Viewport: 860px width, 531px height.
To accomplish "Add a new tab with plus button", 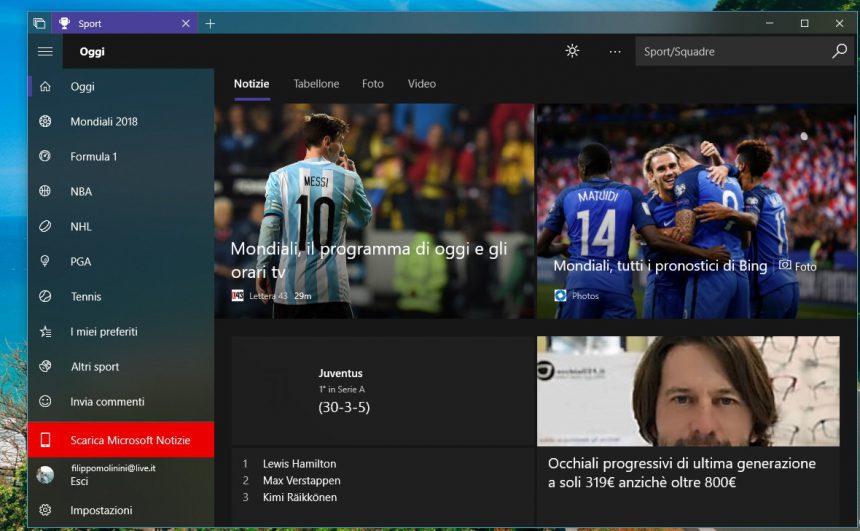I will [x=210, y=24].
